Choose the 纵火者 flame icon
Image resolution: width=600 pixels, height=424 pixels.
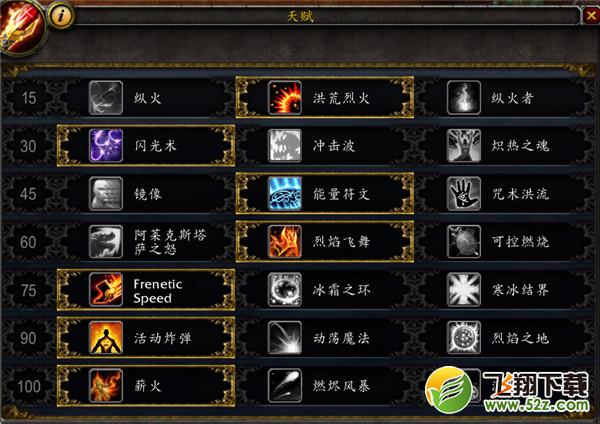464,98
